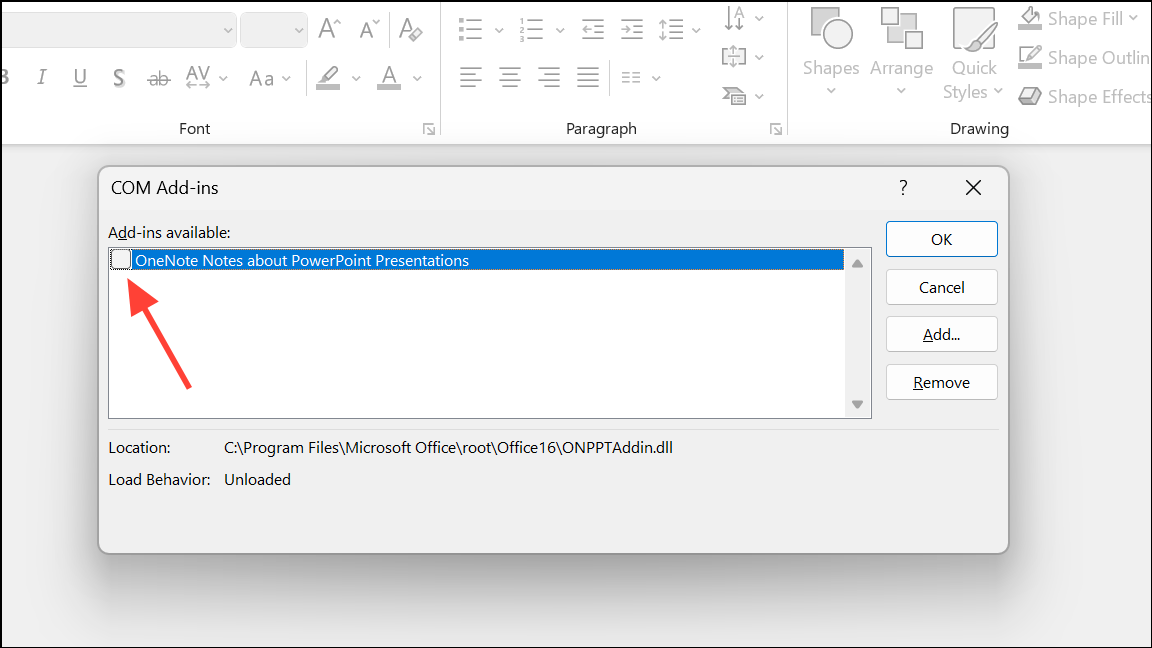Image resolution: width=1152 pixels, height=648 pixels.
Task: Click the Remove button
Action: point(941,382)
